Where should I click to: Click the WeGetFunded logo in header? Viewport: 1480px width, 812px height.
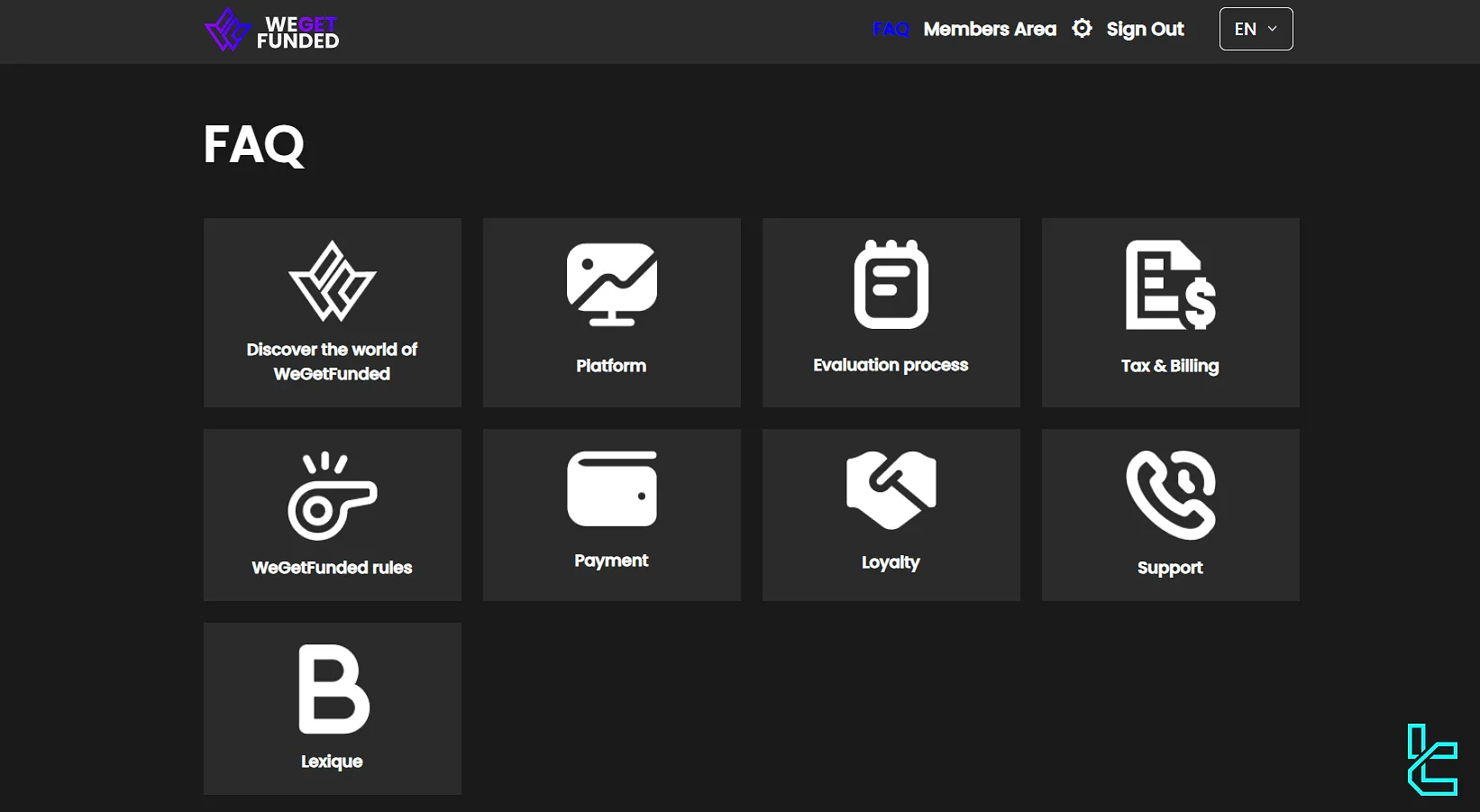pos(271,30)
